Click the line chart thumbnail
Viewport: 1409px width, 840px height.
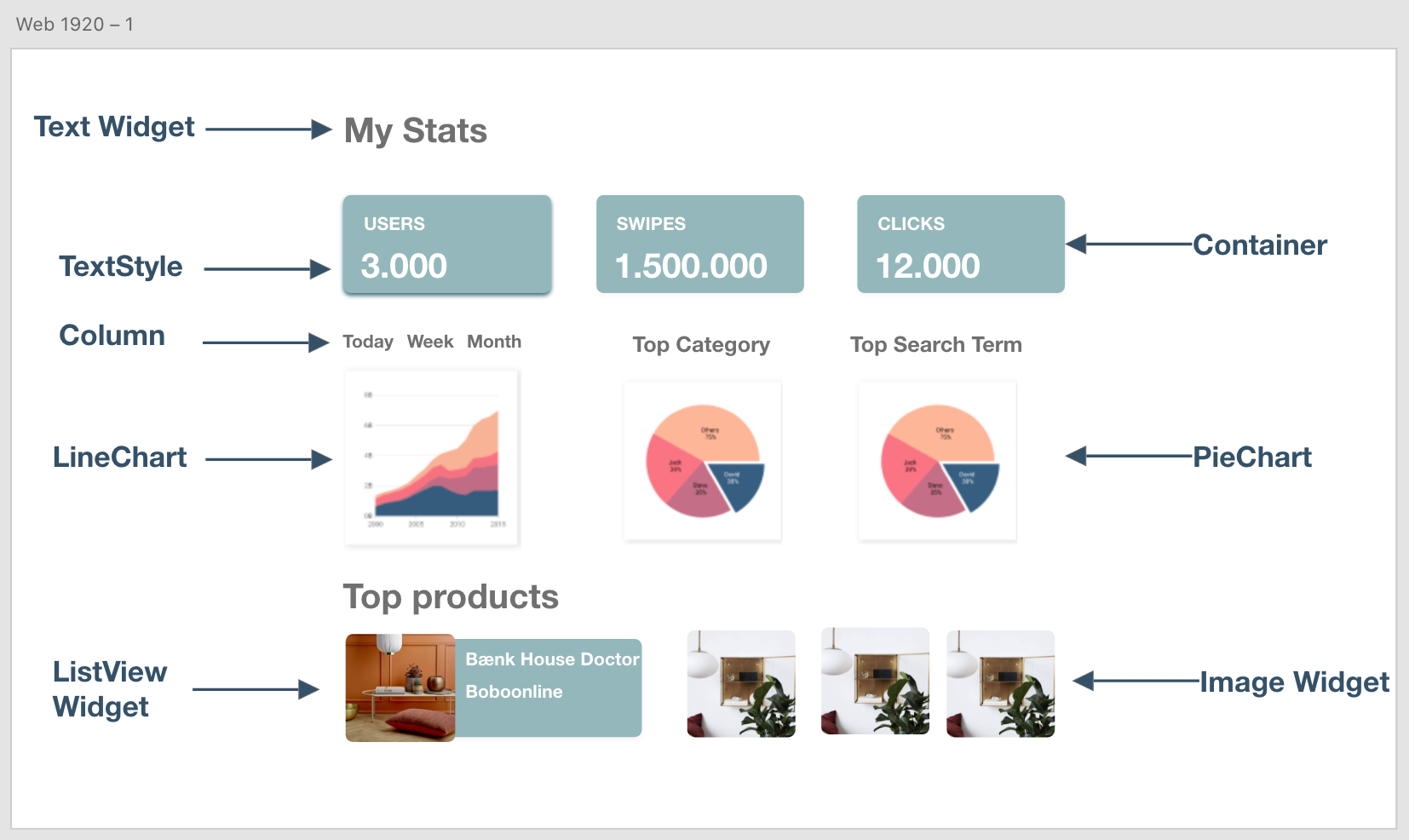[x=432, y=457]
